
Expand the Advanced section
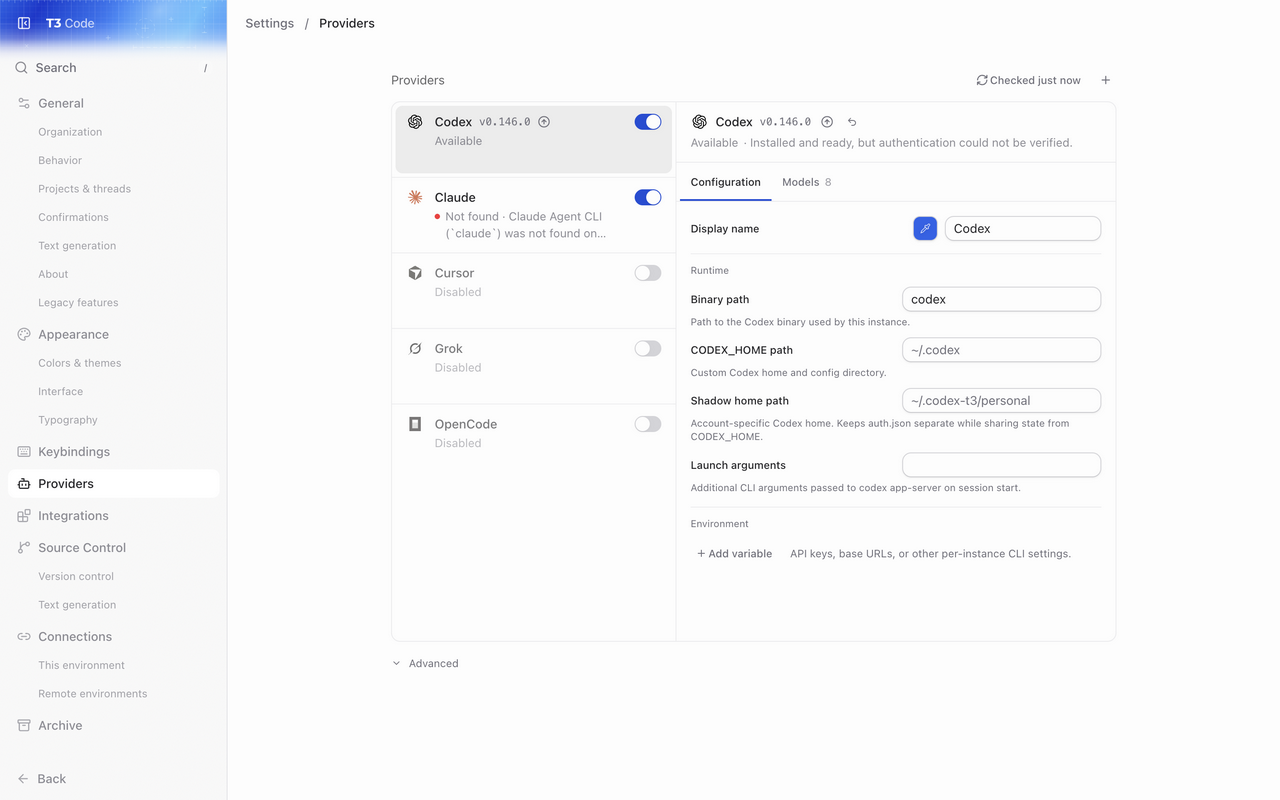point(426,663)
